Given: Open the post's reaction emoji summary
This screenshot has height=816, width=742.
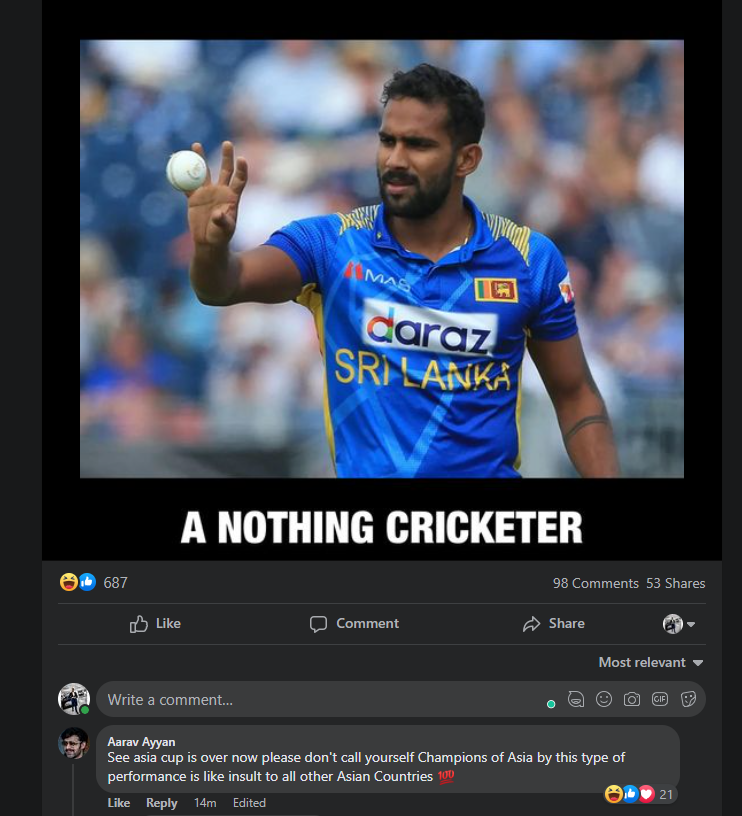Looking at the screenshot, I should [x=78, y=582].
